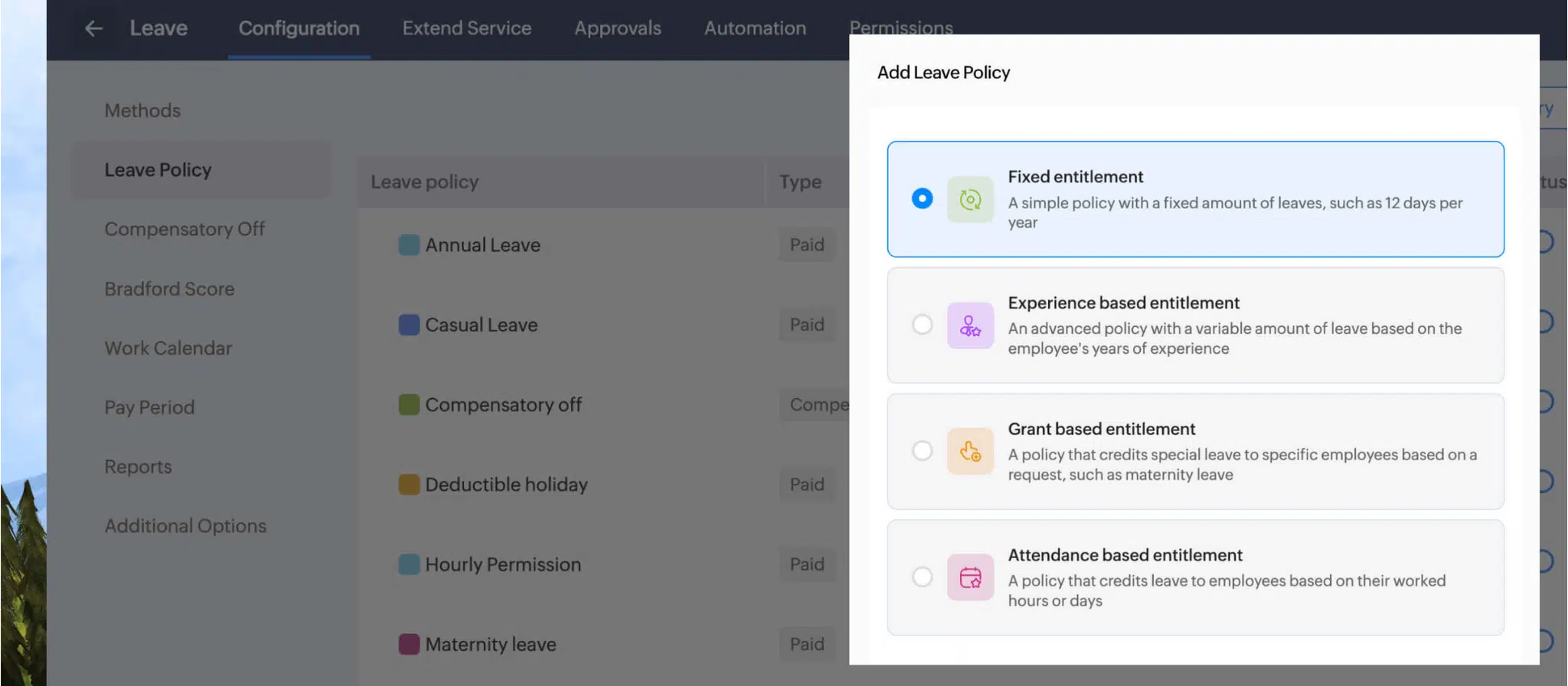The image size is (1568, 686).
Task: Open Compensatory Off in the sidebar
Action: pos(185,229)
